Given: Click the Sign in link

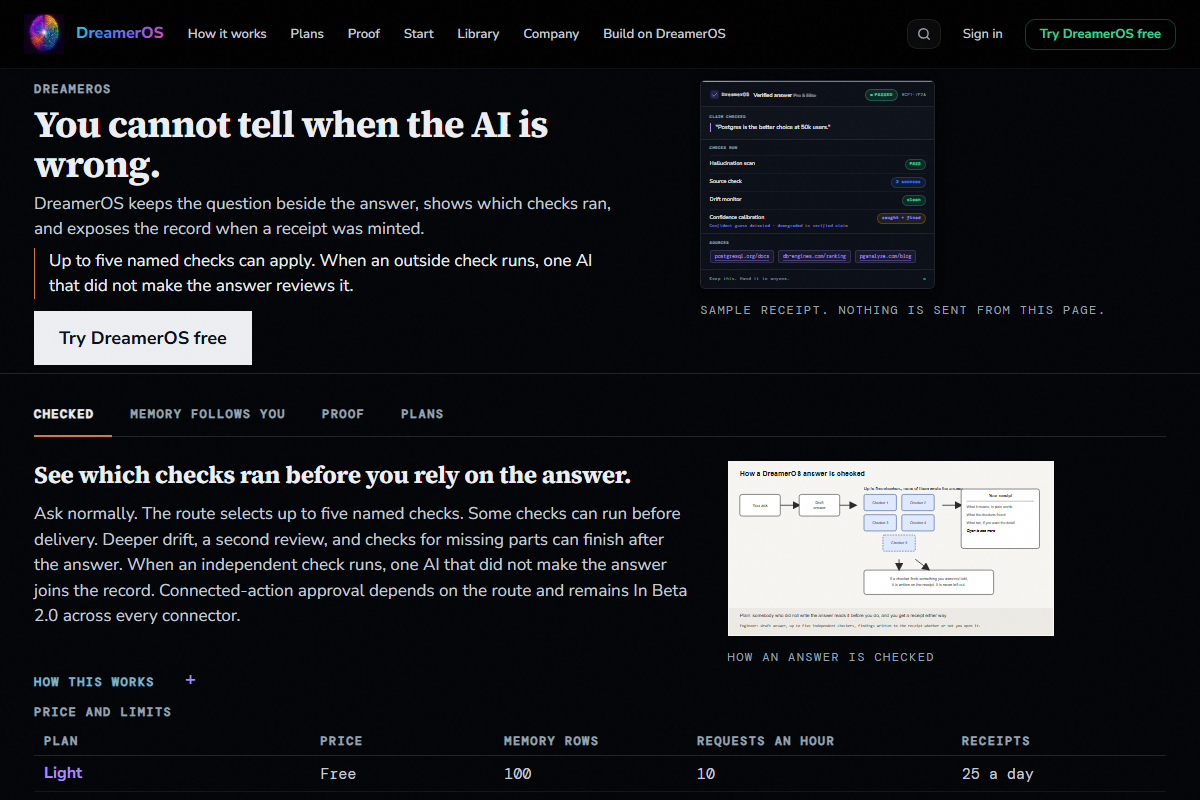Looking at the screenshot, I should [x=982, y=34].
